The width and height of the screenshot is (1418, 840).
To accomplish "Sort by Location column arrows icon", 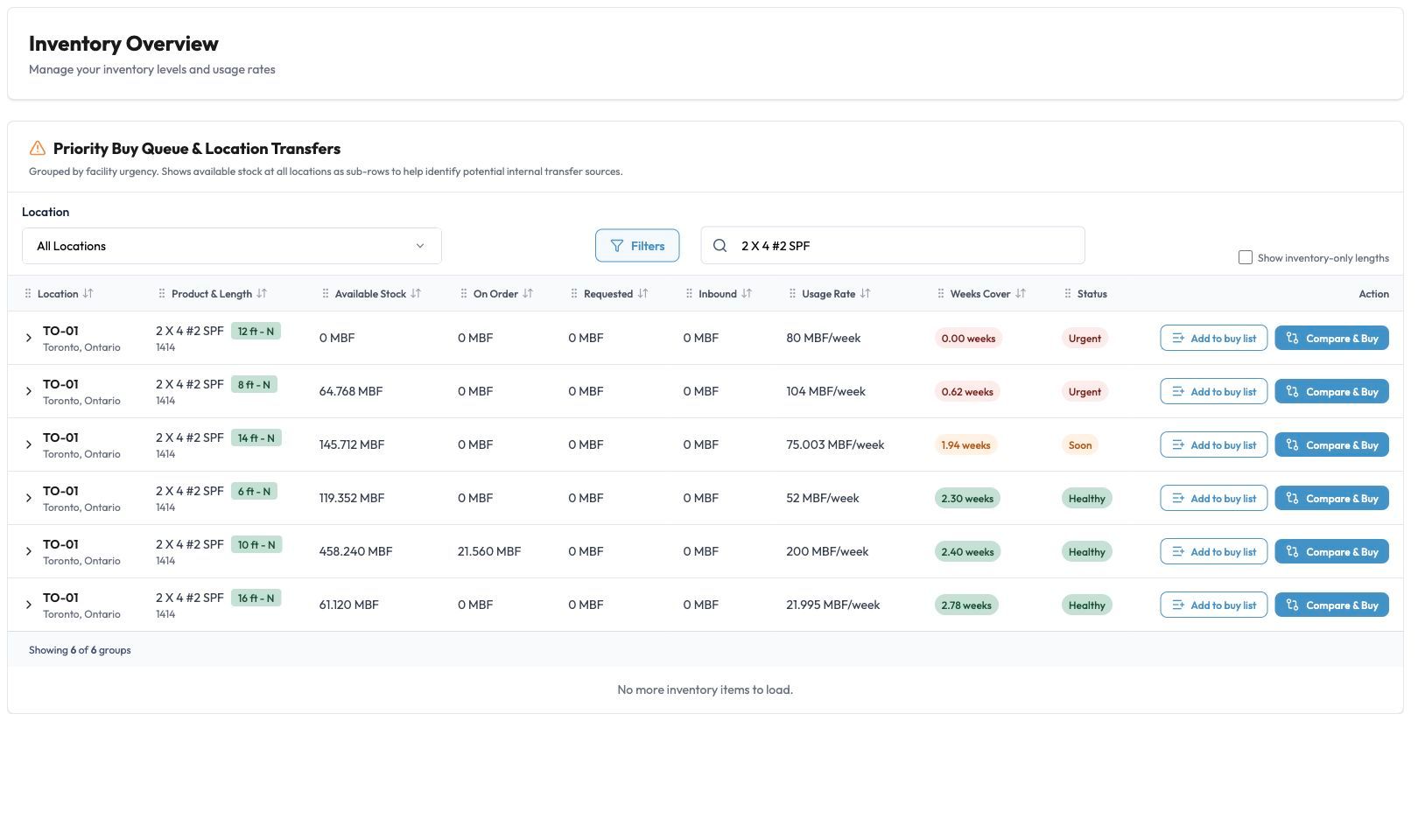I will (88, 294).
